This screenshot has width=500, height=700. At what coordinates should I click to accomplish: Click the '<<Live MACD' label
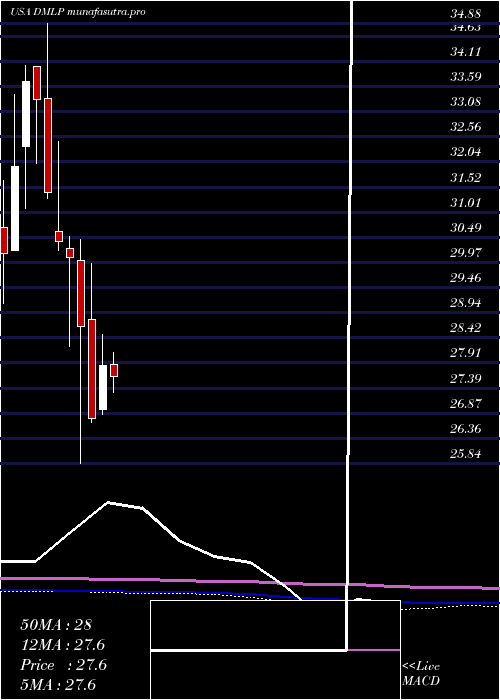pos(421,673)
